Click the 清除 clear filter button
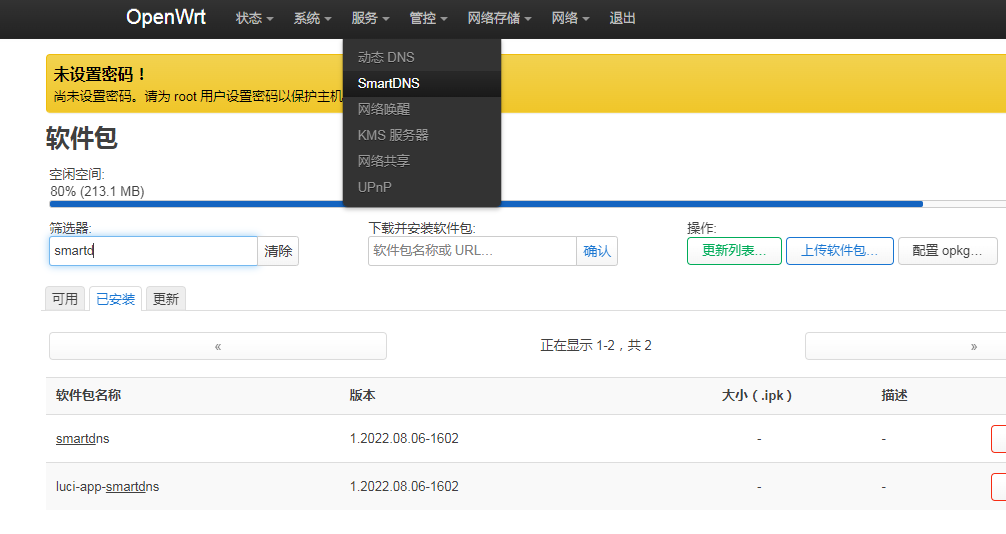This screenshot has height=534, width=1006. [x=278, y=251]
